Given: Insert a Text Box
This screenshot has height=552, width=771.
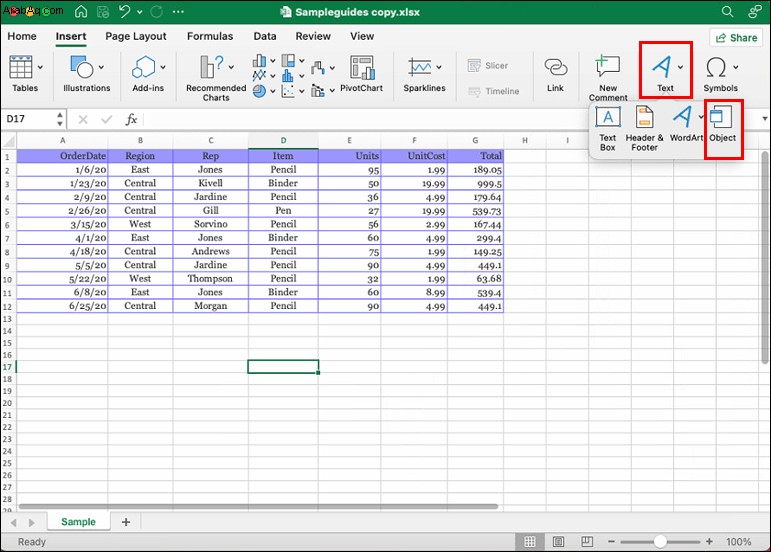Looking at the screenshot, I should coord(608,129).
